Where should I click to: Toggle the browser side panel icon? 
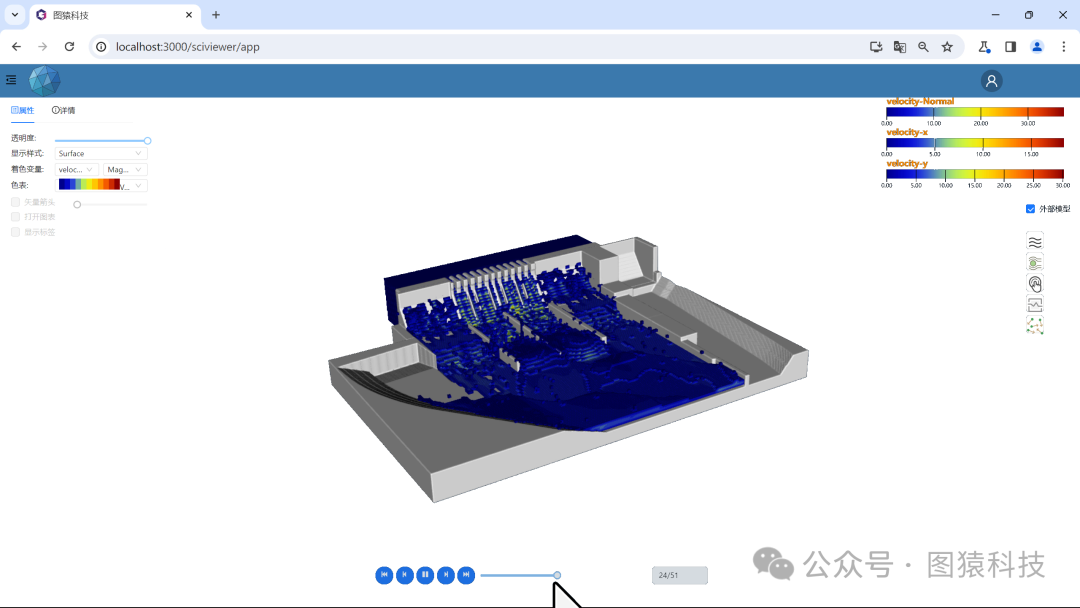pos(1010,47)
